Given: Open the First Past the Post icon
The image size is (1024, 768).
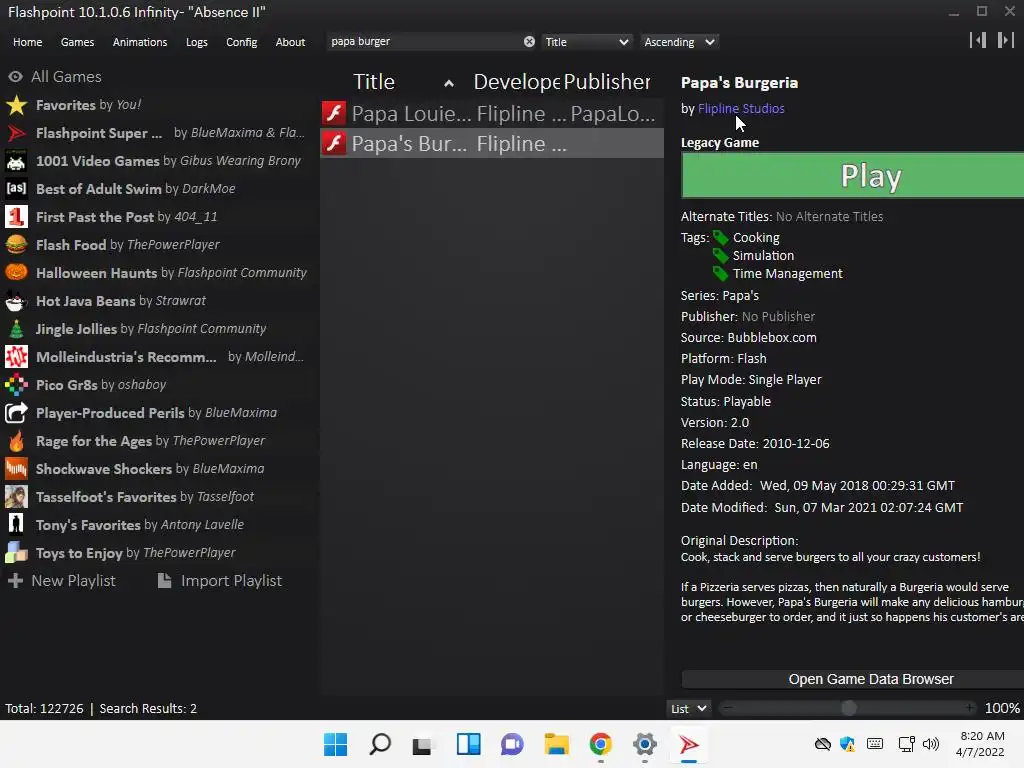Looking at the screenshot, I should [x=16, y=217].
